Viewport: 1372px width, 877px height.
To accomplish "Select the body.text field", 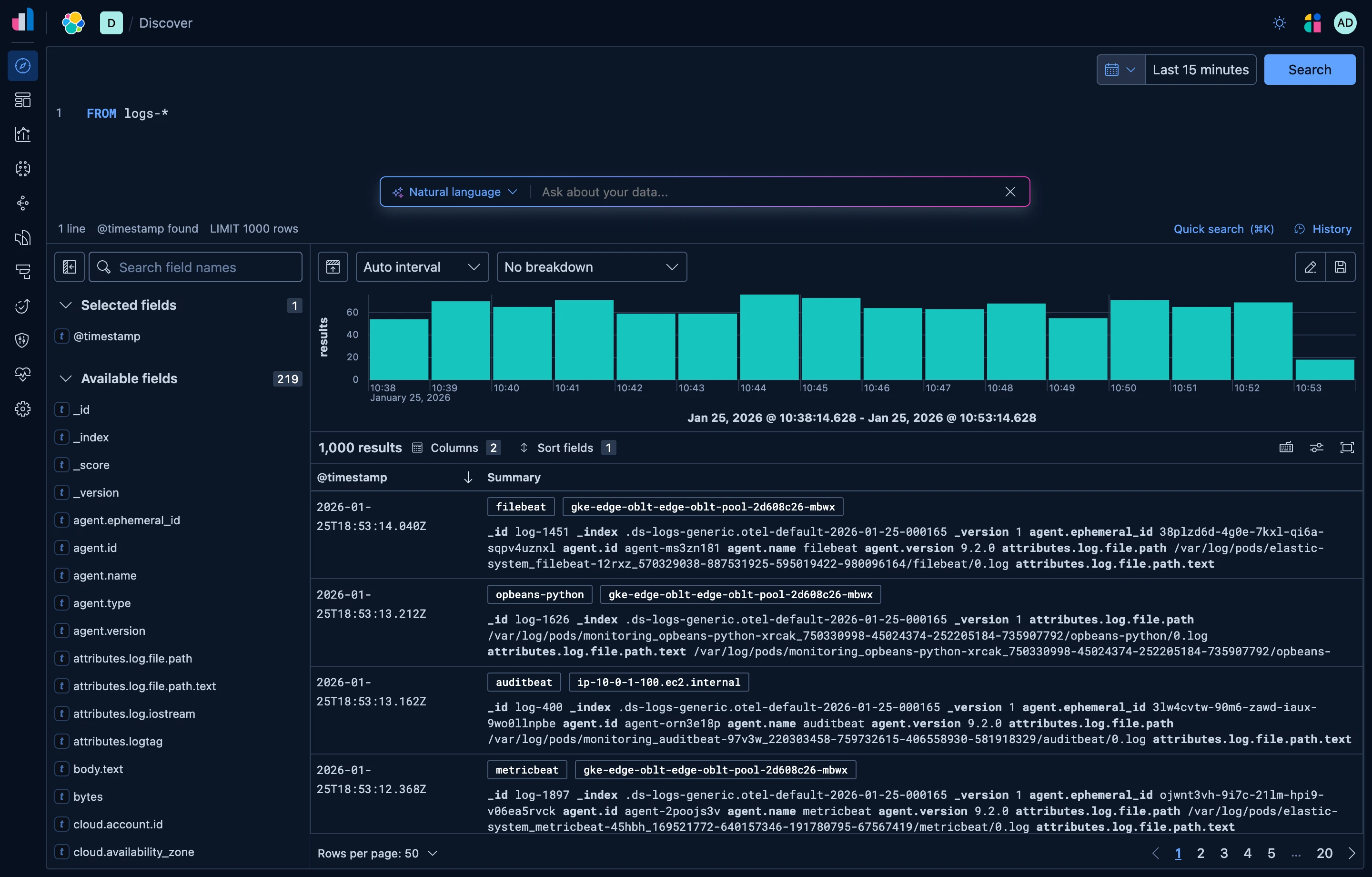I will point(98,769).
